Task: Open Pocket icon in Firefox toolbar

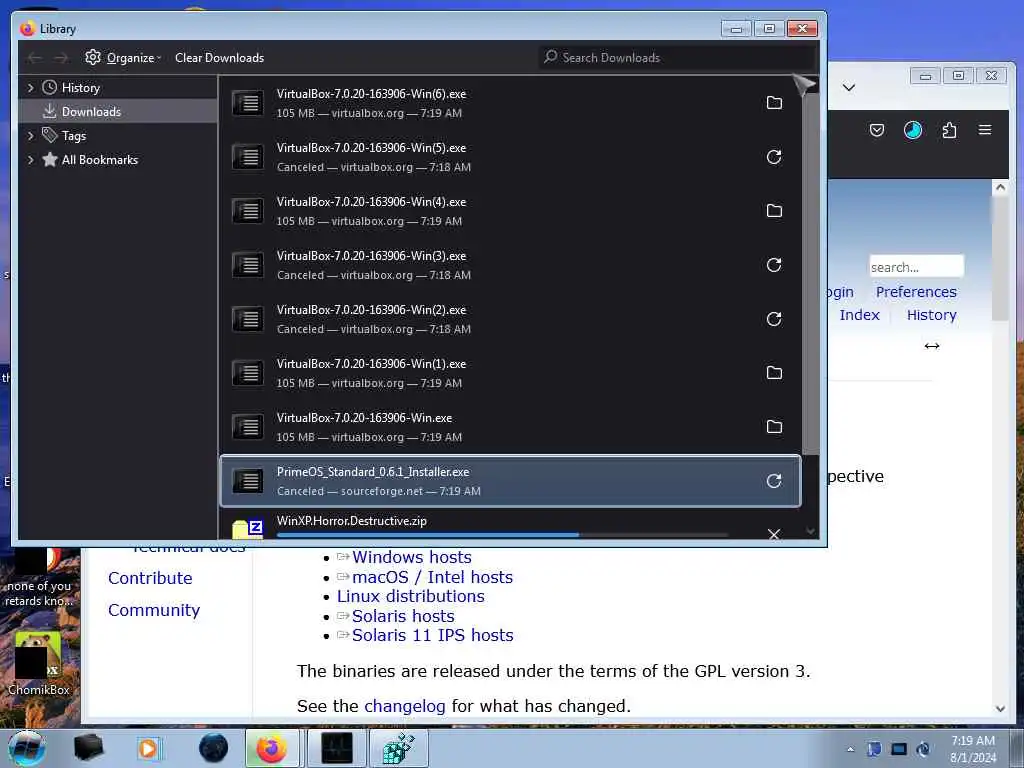Action: 876,130
